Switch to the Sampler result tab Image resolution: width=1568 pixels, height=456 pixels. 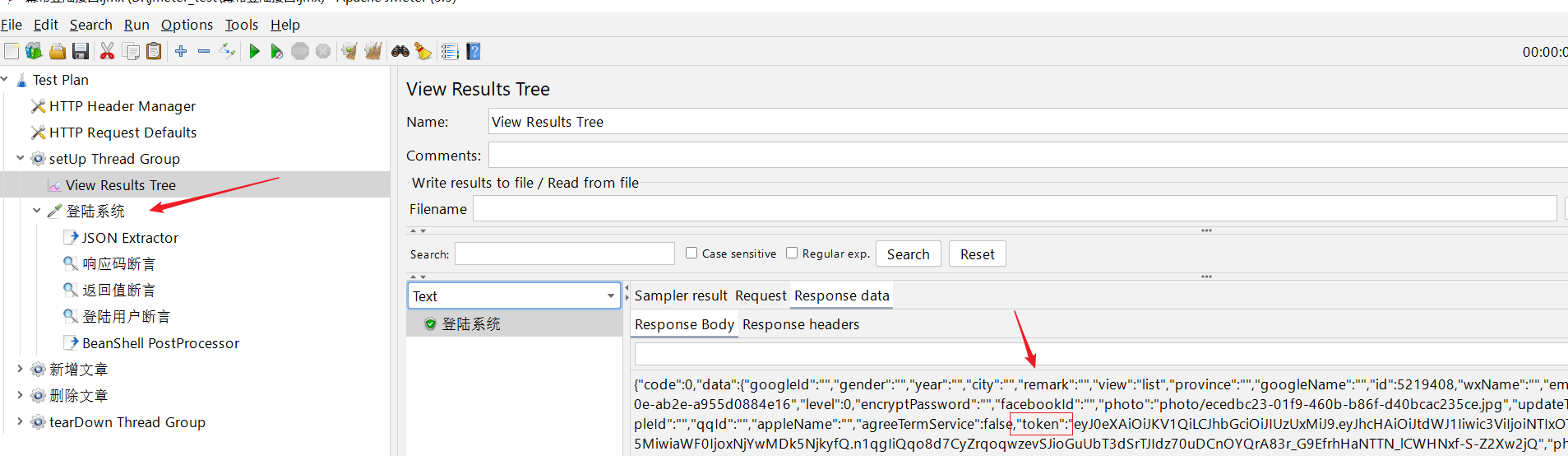pyautogui.click(x=680, y=295)
